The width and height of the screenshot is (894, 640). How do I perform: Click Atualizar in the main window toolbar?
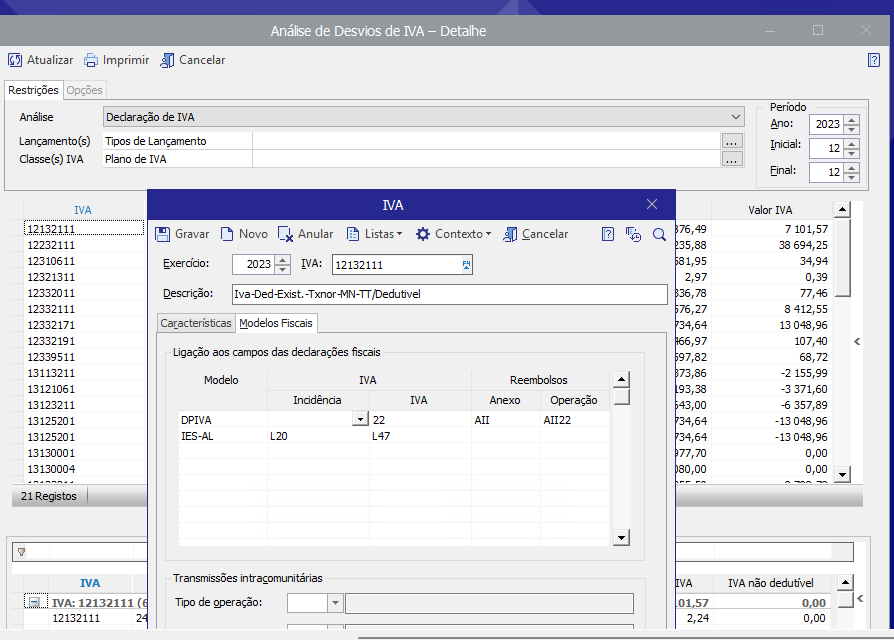click(41, 60)
